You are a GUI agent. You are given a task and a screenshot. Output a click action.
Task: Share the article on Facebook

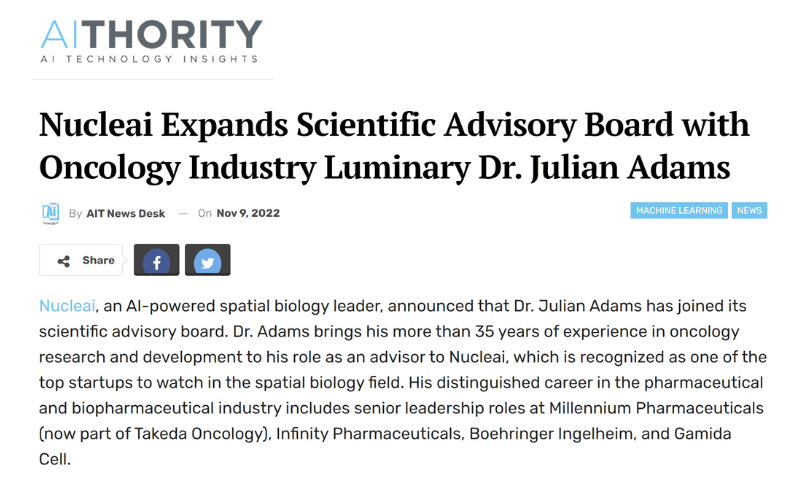coord(157,260)
